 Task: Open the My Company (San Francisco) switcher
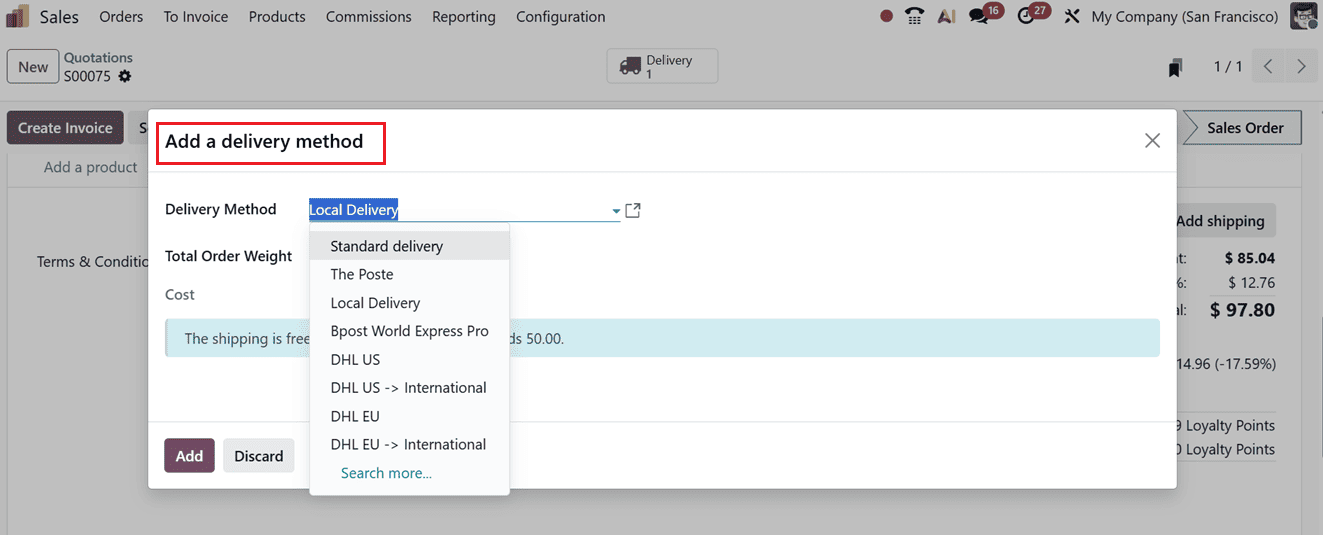pyautogui.click(x=1185, y=17)
